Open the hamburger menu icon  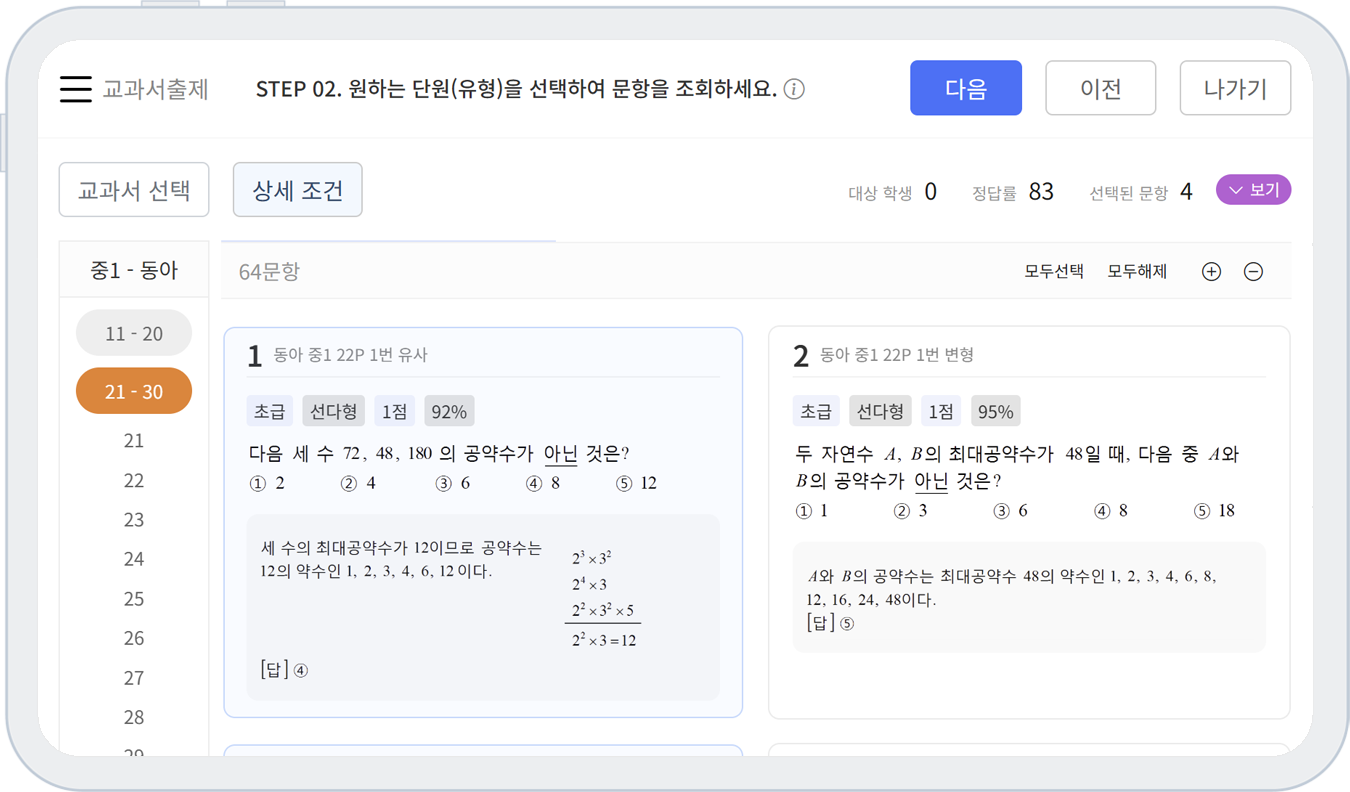[76, 89]
